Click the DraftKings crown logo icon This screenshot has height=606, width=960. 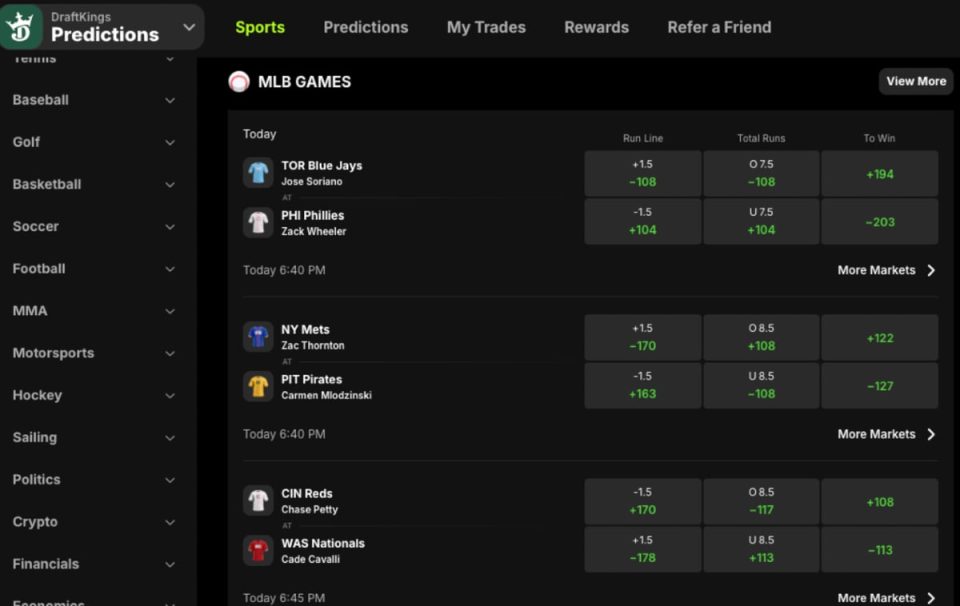pos(20,27)
